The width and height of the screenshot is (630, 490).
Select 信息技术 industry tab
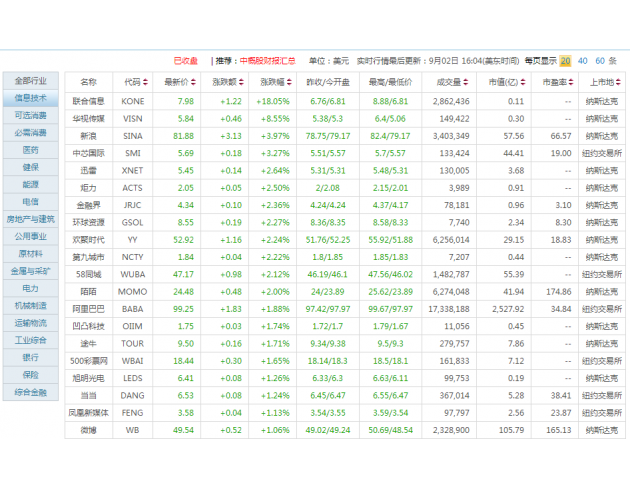pyautogui.click(x=31, y=98)
